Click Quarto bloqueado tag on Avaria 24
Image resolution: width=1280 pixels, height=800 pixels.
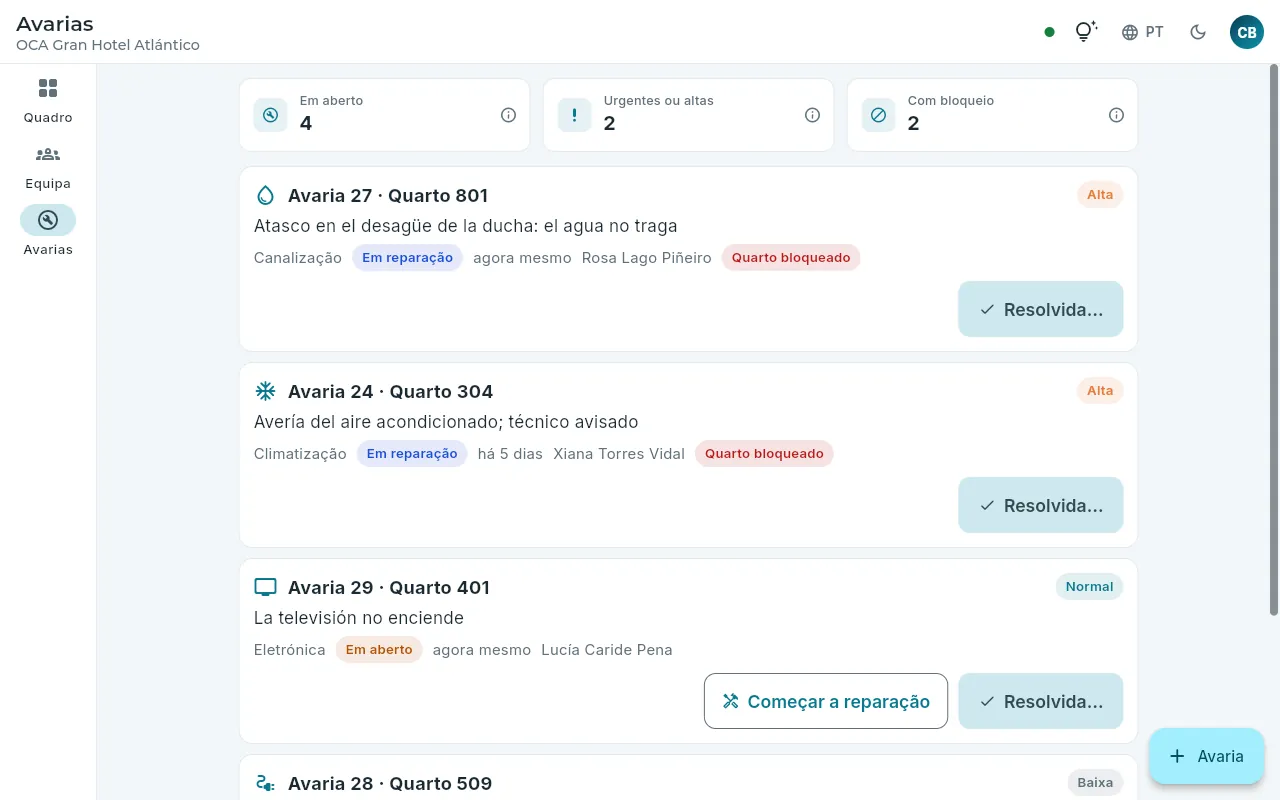[x=764, y=454]
